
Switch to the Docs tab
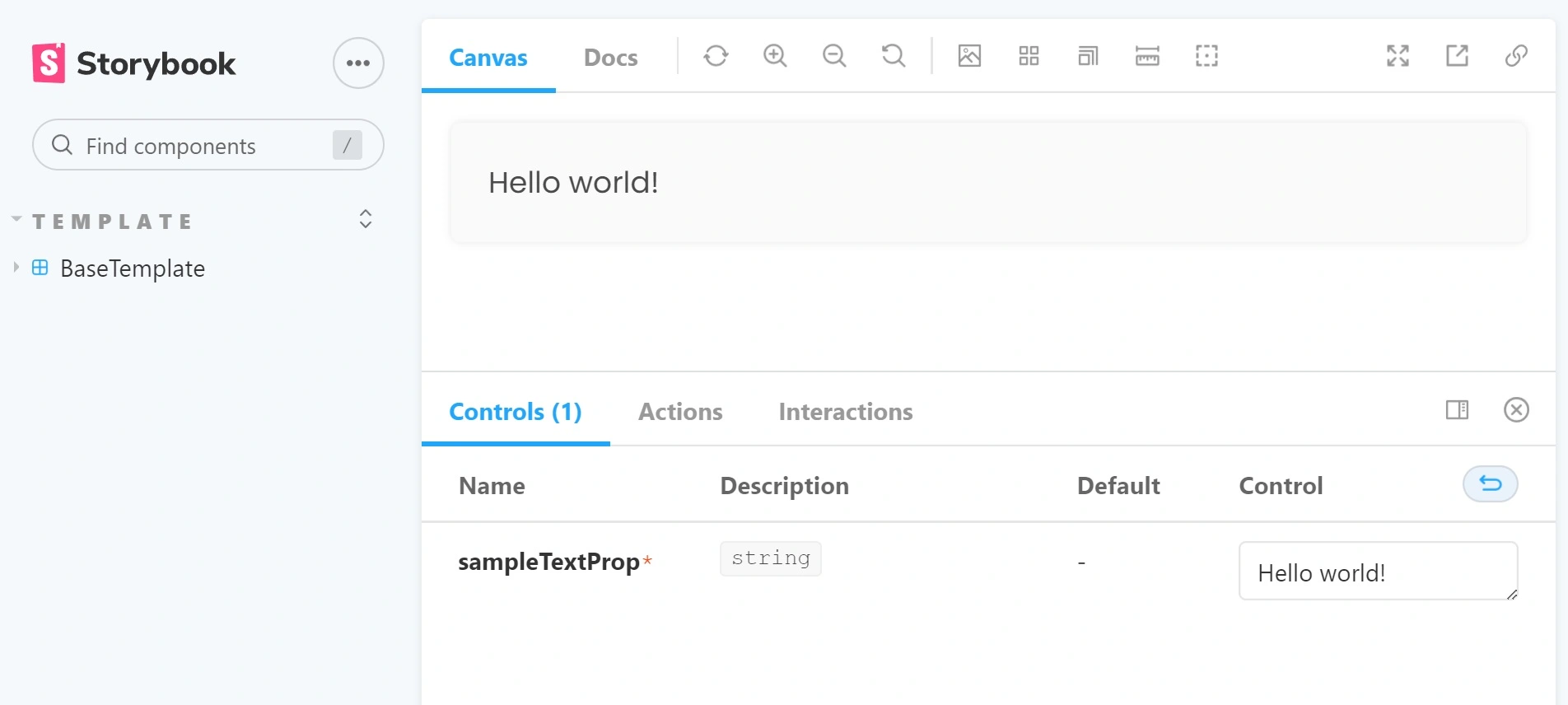tap(610, 58)
